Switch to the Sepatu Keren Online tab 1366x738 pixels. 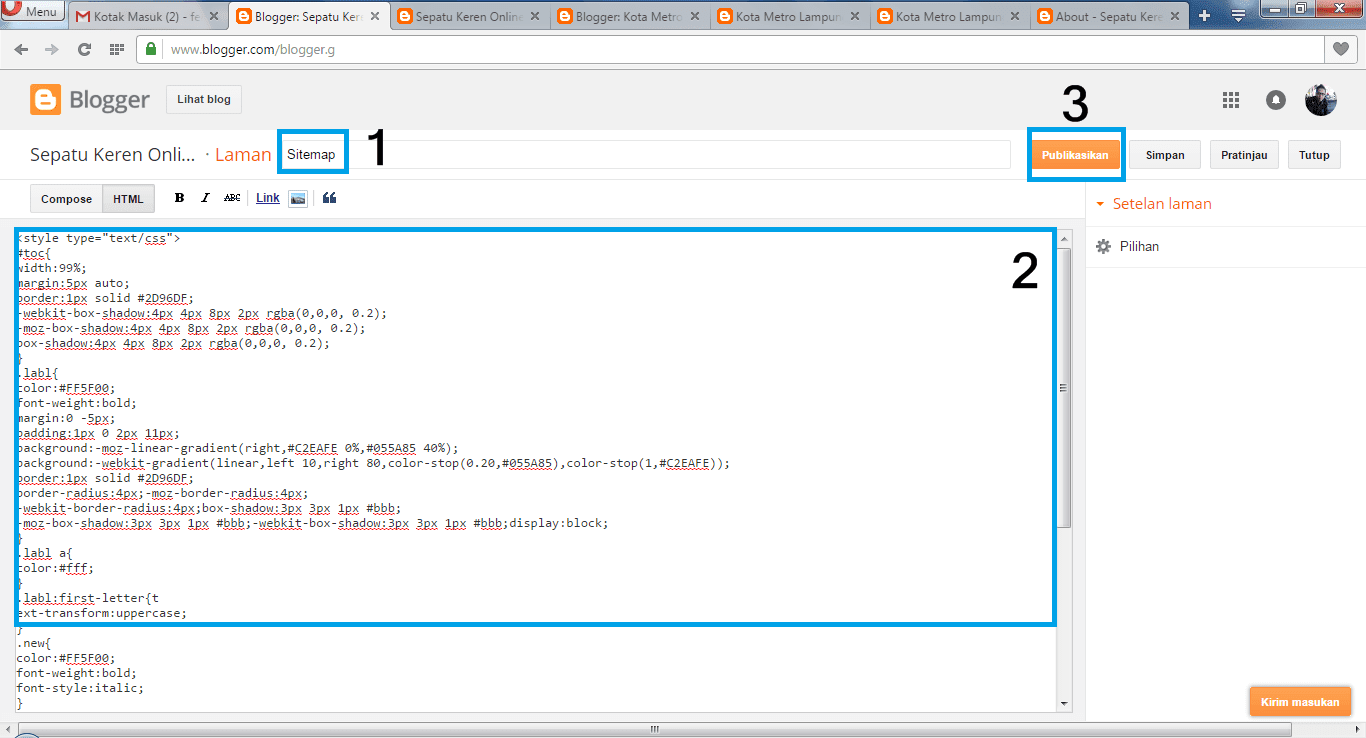pyautogui.click(x=468, y=17)
